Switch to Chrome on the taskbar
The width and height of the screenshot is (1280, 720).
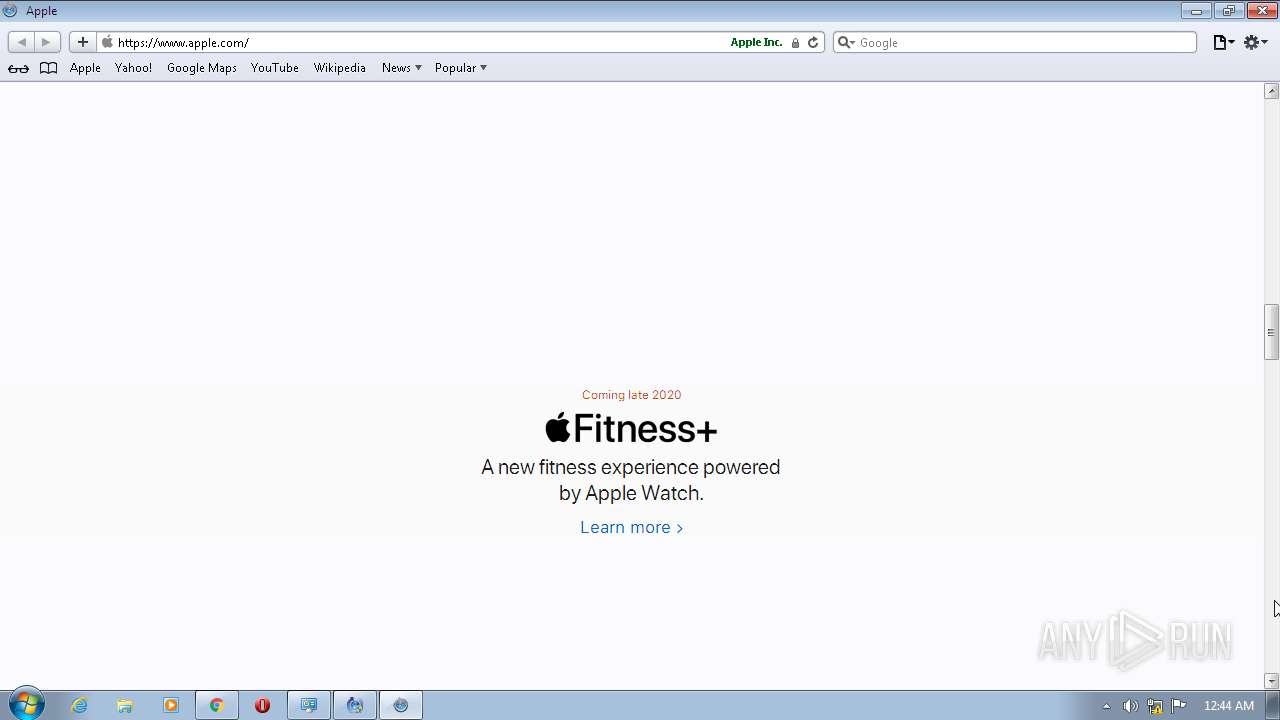216,705
